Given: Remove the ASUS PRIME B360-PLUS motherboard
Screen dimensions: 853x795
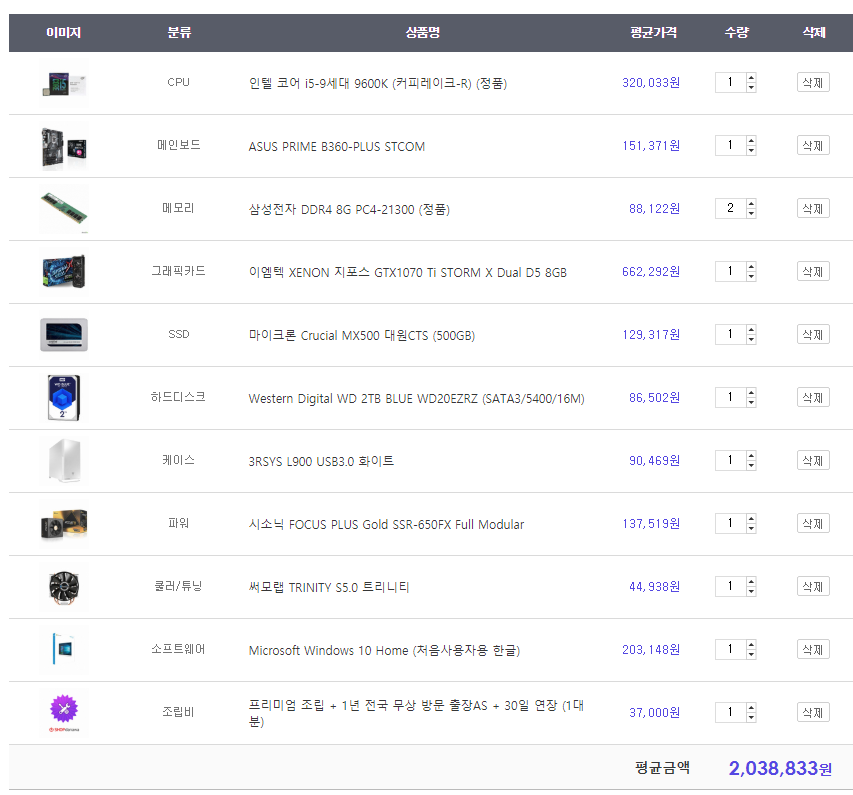Looking at the screenshot, I should [x=813, y=146].
